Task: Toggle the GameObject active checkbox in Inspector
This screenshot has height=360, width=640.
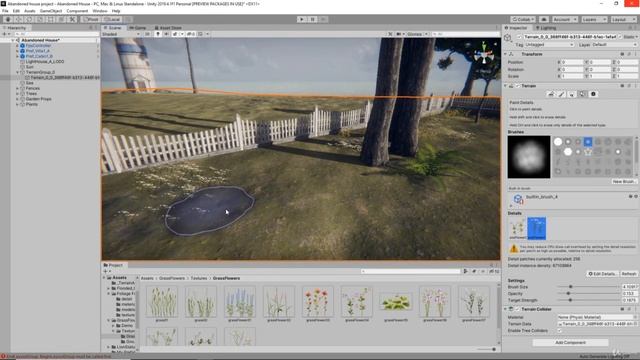Action: tap(519, 37)
